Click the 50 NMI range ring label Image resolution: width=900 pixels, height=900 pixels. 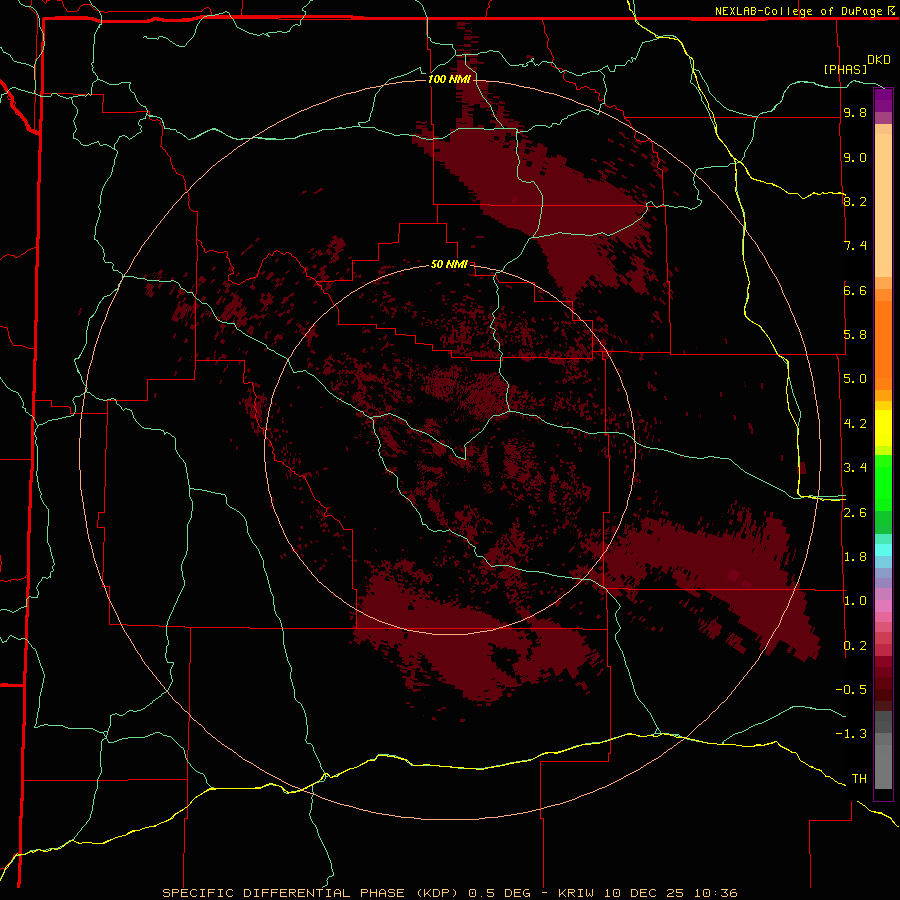(x=449, y=264)
